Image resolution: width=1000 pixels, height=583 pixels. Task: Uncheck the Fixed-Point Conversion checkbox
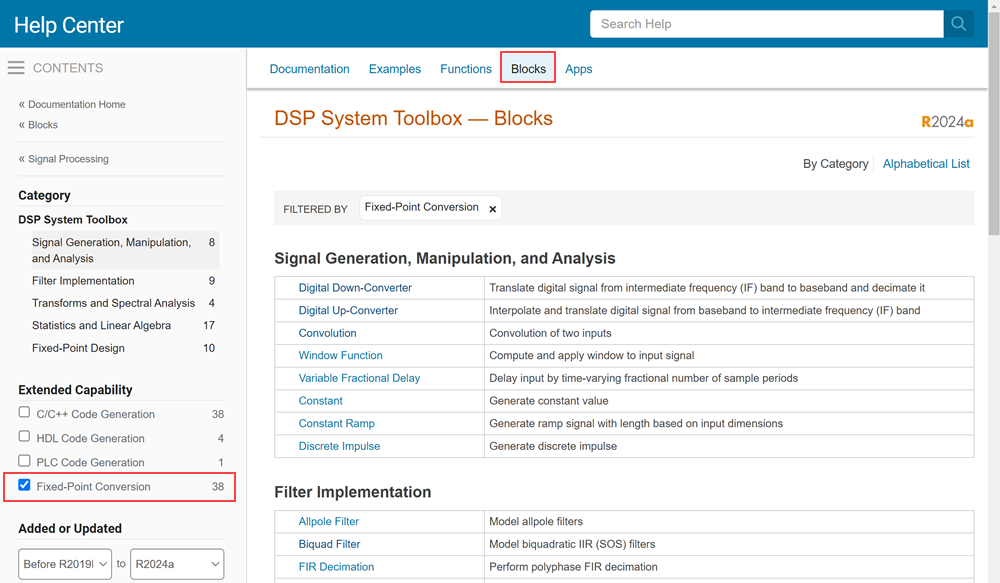(x=25, y=485)
